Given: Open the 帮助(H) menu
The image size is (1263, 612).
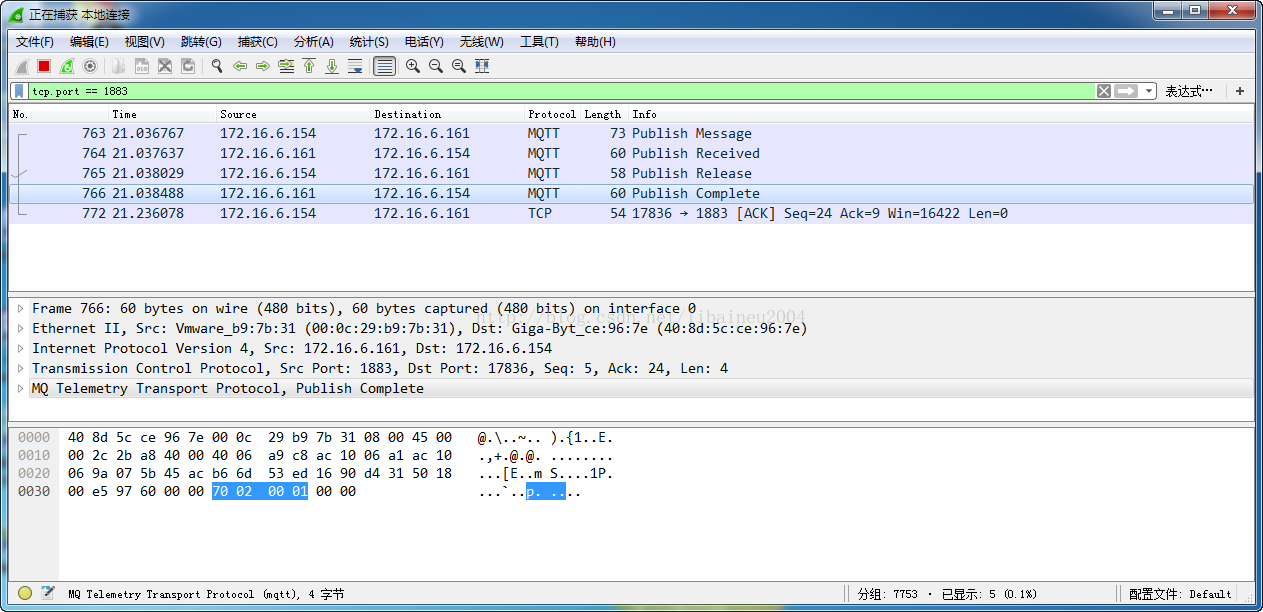Looking at the screenshot, I should click(595, 42).
